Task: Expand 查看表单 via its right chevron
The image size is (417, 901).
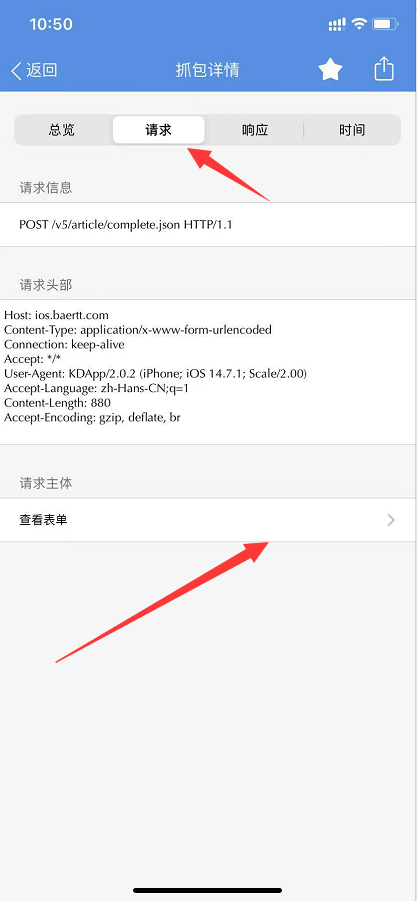Action: coord(391,520)
